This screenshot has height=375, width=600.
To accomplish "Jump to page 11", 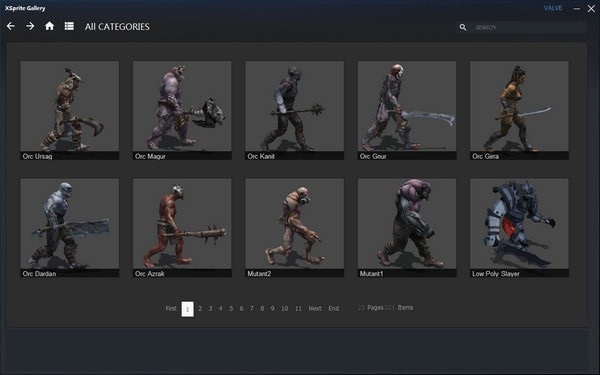I will 298,308.
